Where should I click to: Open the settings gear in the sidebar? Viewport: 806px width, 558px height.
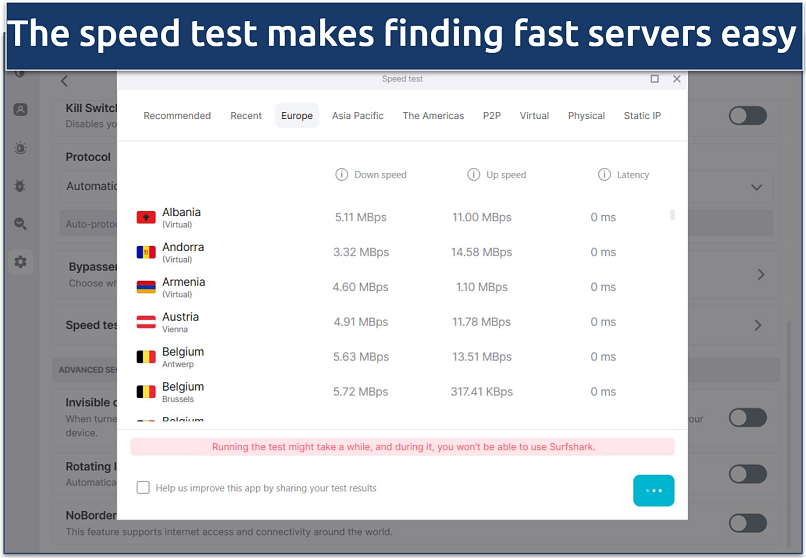coord(20,262)
